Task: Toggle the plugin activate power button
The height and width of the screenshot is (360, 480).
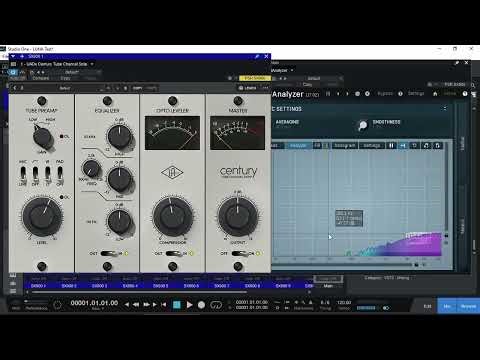Action: click(x=13, y=72)
